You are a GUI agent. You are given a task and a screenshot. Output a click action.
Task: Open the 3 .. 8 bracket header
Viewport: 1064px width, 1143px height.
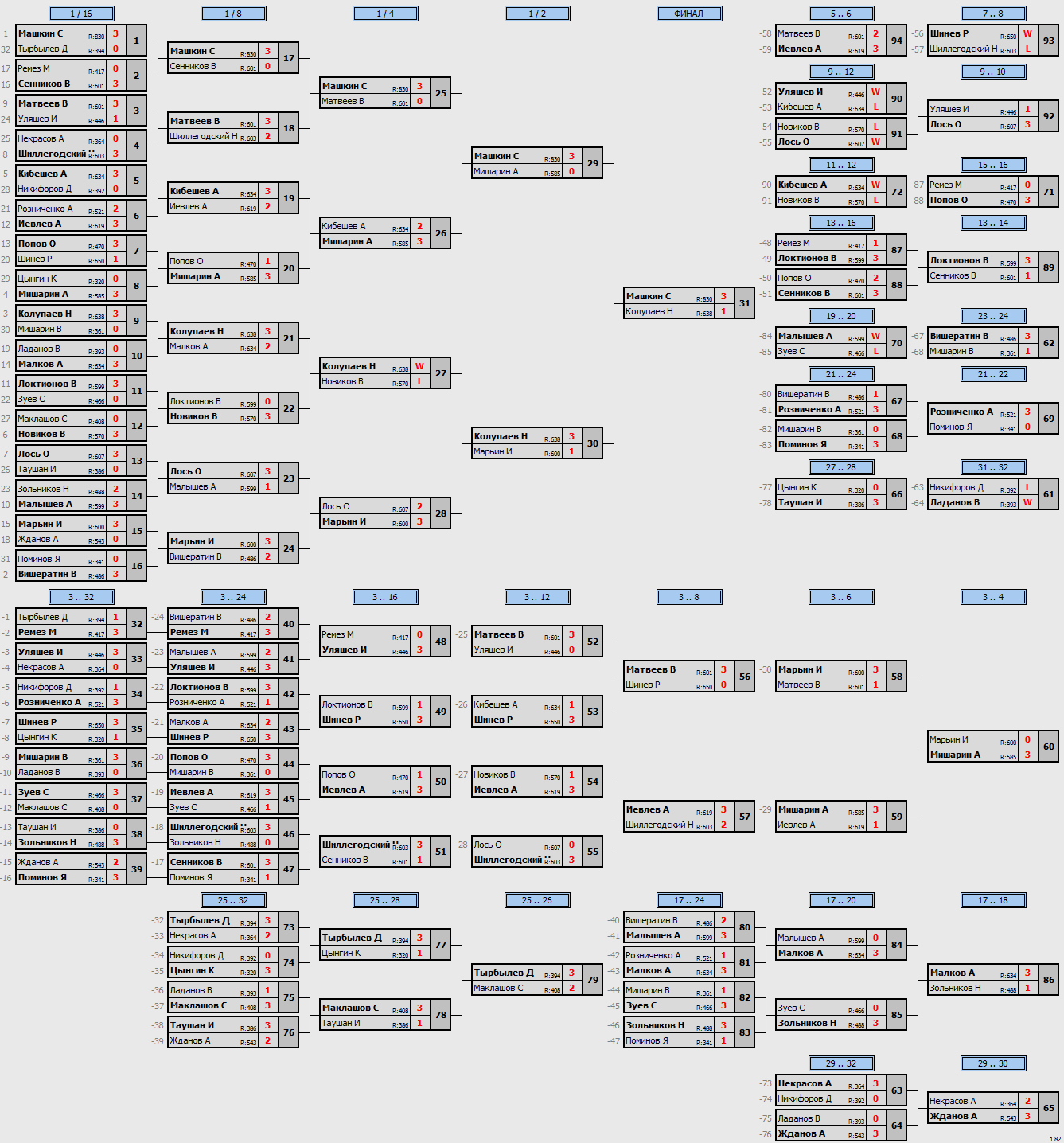tap(689, 597)
